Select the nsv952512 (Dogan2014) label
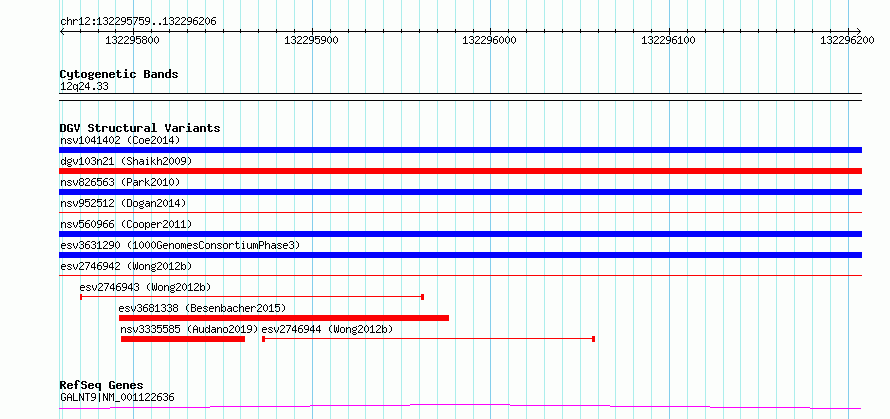Image resolution: width=890 pixels, height=419 pixels. pyautogui.click(x=123, y=203)
